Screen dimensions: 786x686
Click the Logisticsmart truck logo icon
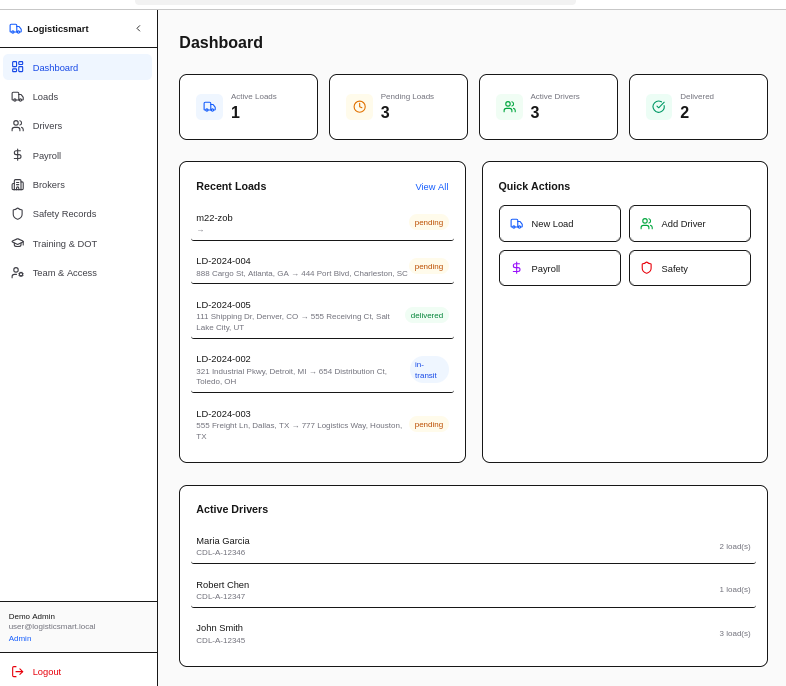click(x=16, y=29)
